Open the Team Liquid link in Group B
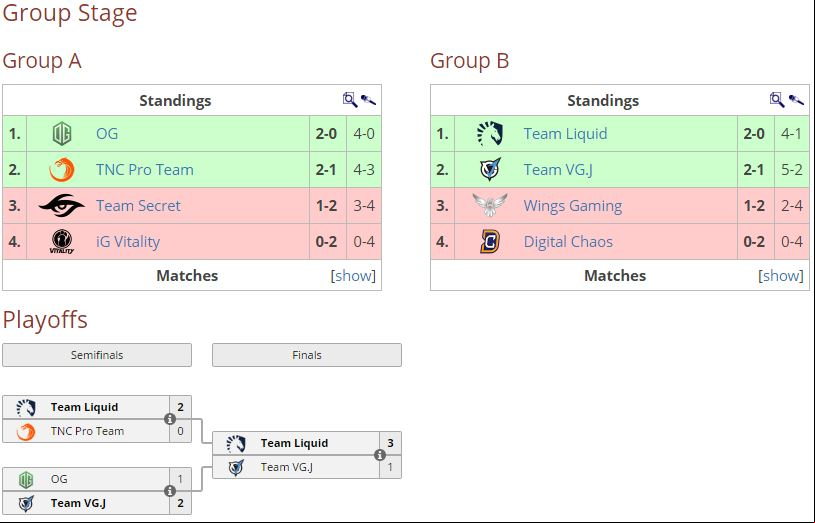This screenshot has width=815, height=523. tap(565, 134)
